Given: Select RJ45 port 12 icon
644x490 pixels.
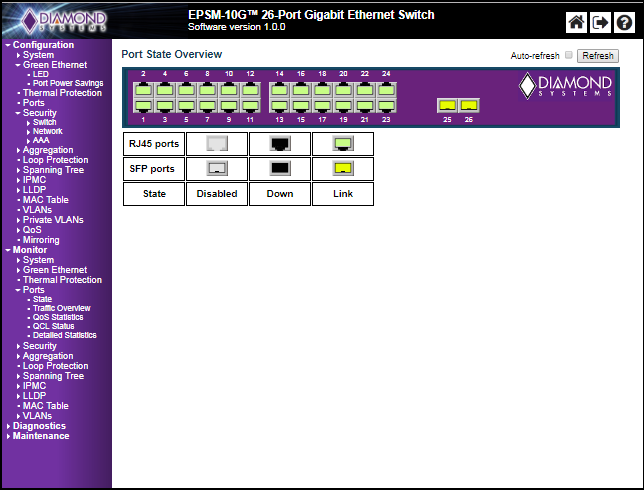Looking at the screenshot, I should [250, 89].
